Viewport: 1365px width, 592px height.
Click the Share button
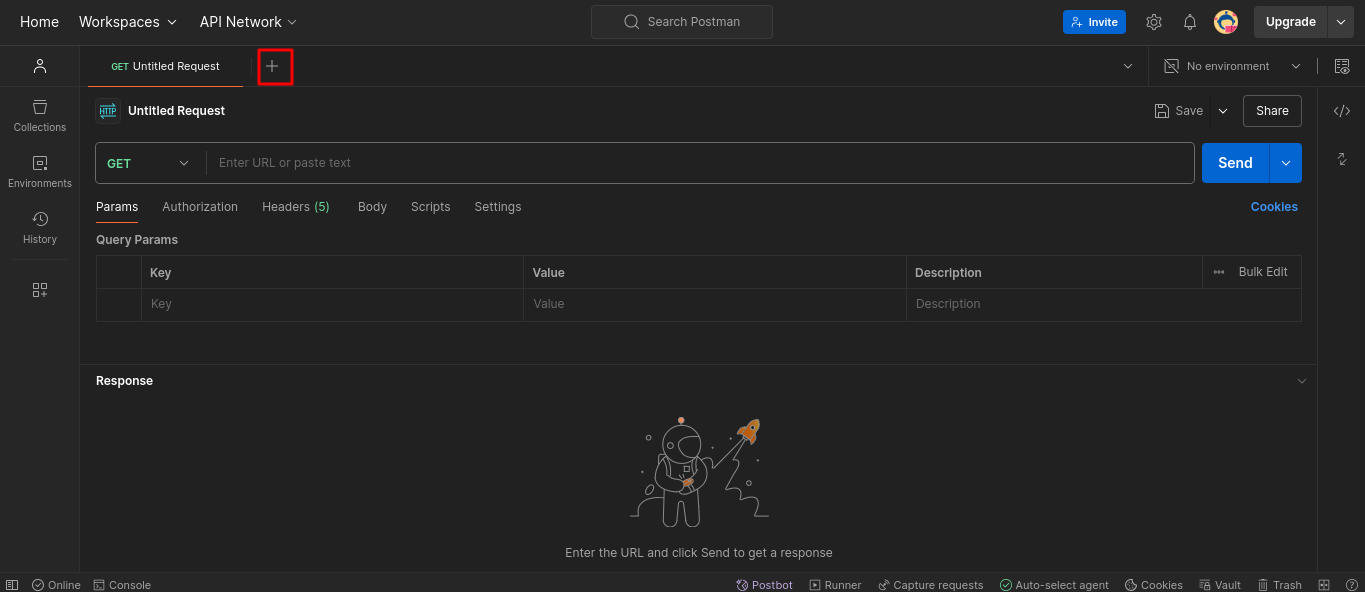[x=1272, y=111]
